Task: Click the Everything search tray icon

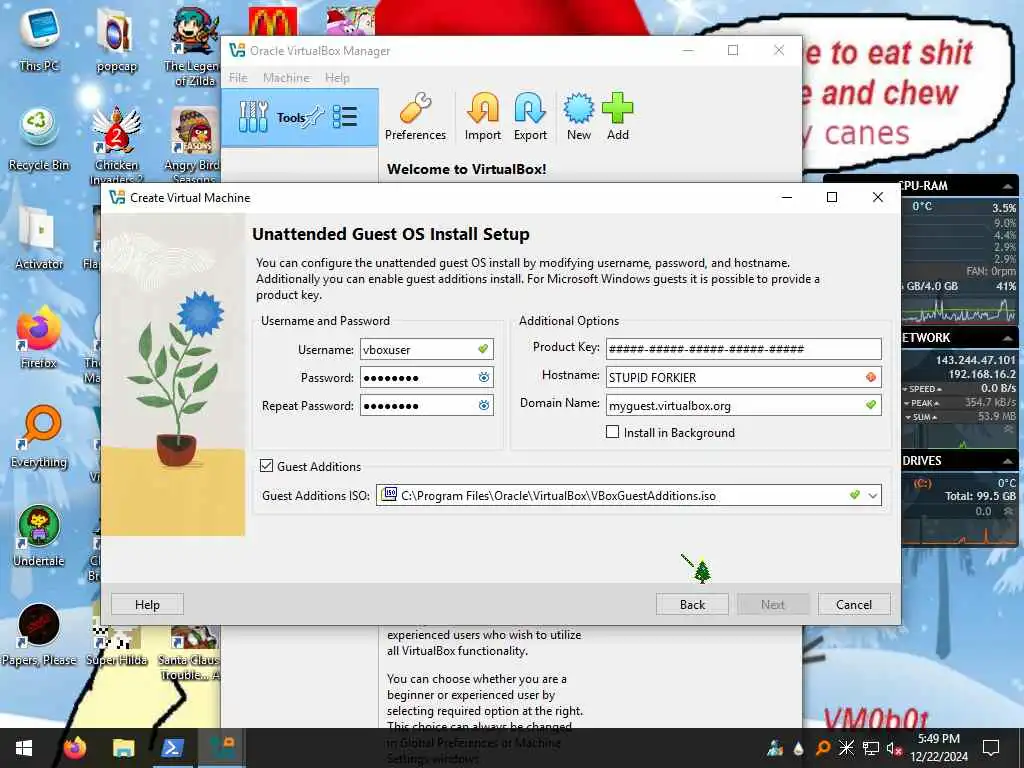Action: (x=822, y=748)
